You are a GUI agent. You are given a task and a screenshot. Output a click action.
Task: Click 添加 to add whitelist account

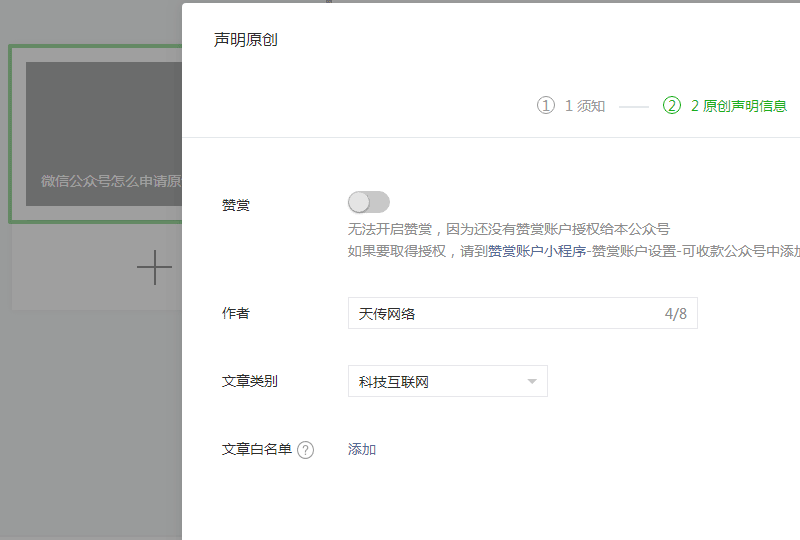[362, 449]
